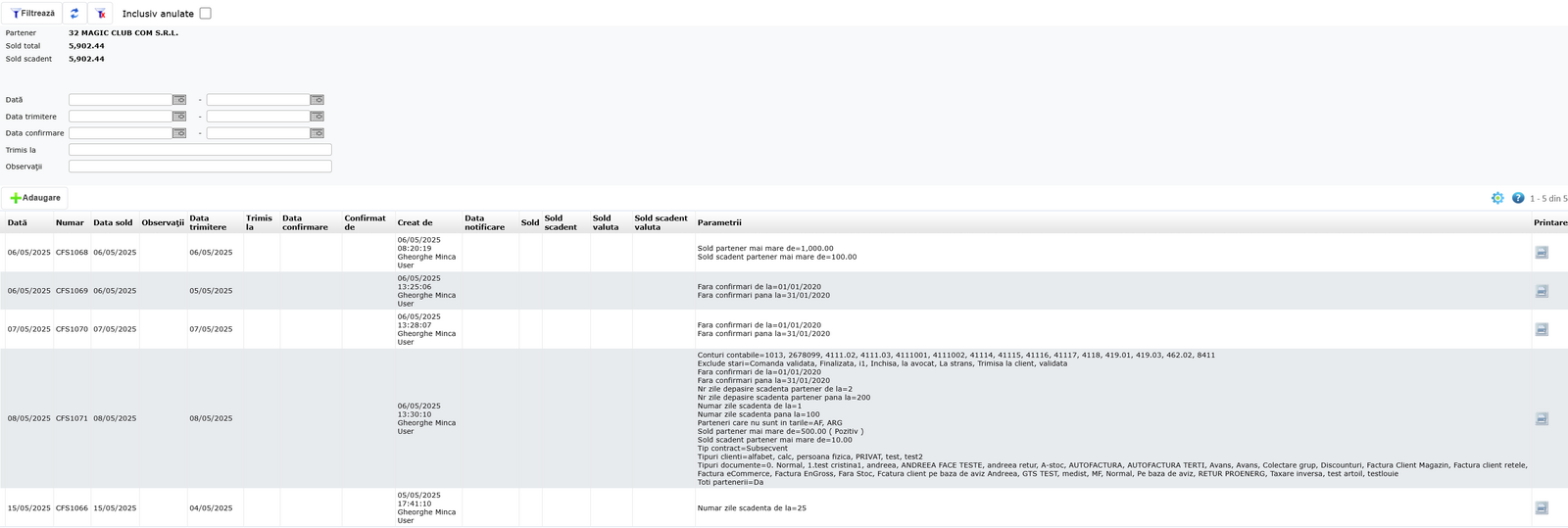This screenshot has width=1568, height=528.
Task: Open calendar picker for Data trimitere end field
Action: click(317, 117)
